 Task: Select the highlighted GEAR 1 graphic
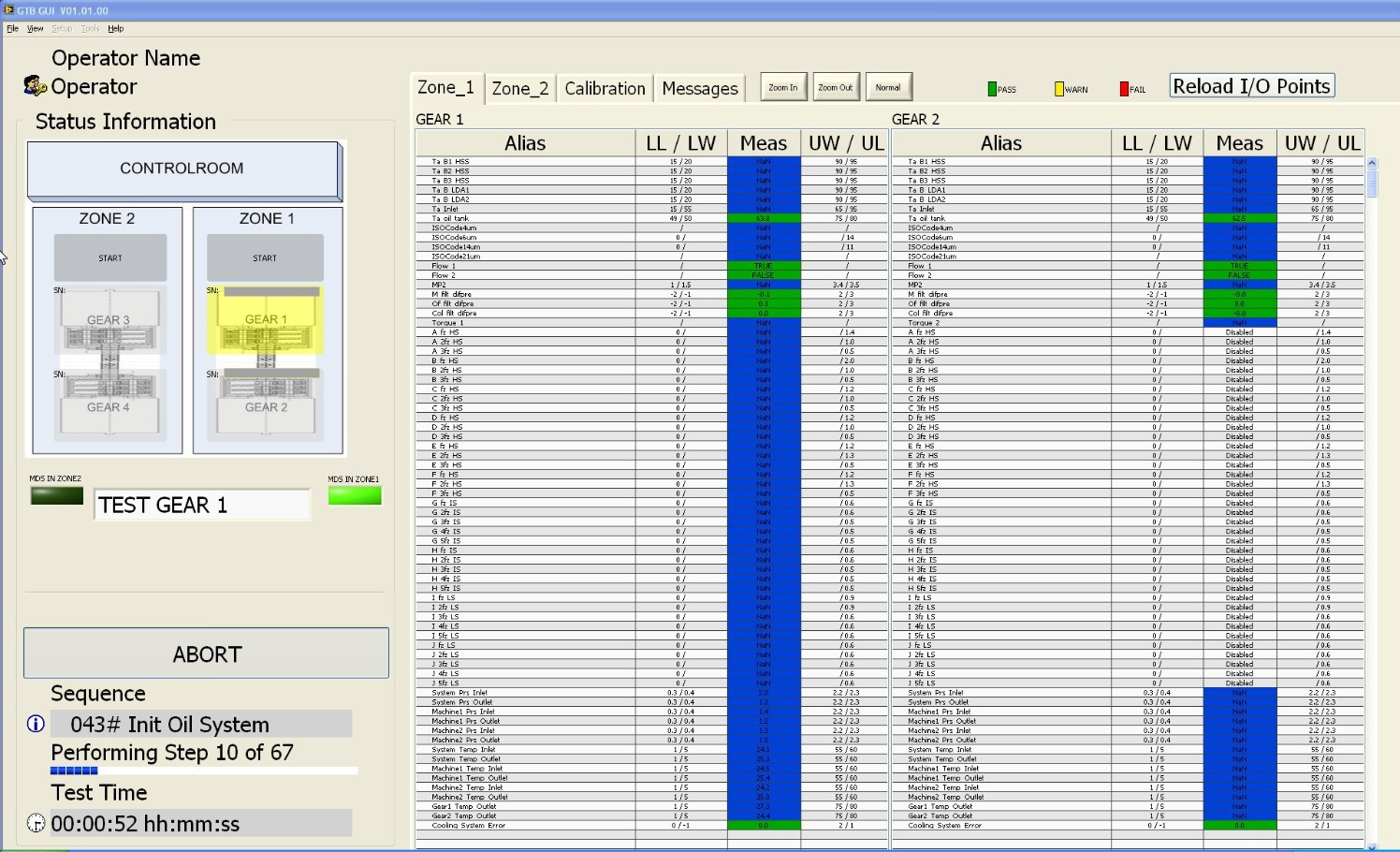266,320
